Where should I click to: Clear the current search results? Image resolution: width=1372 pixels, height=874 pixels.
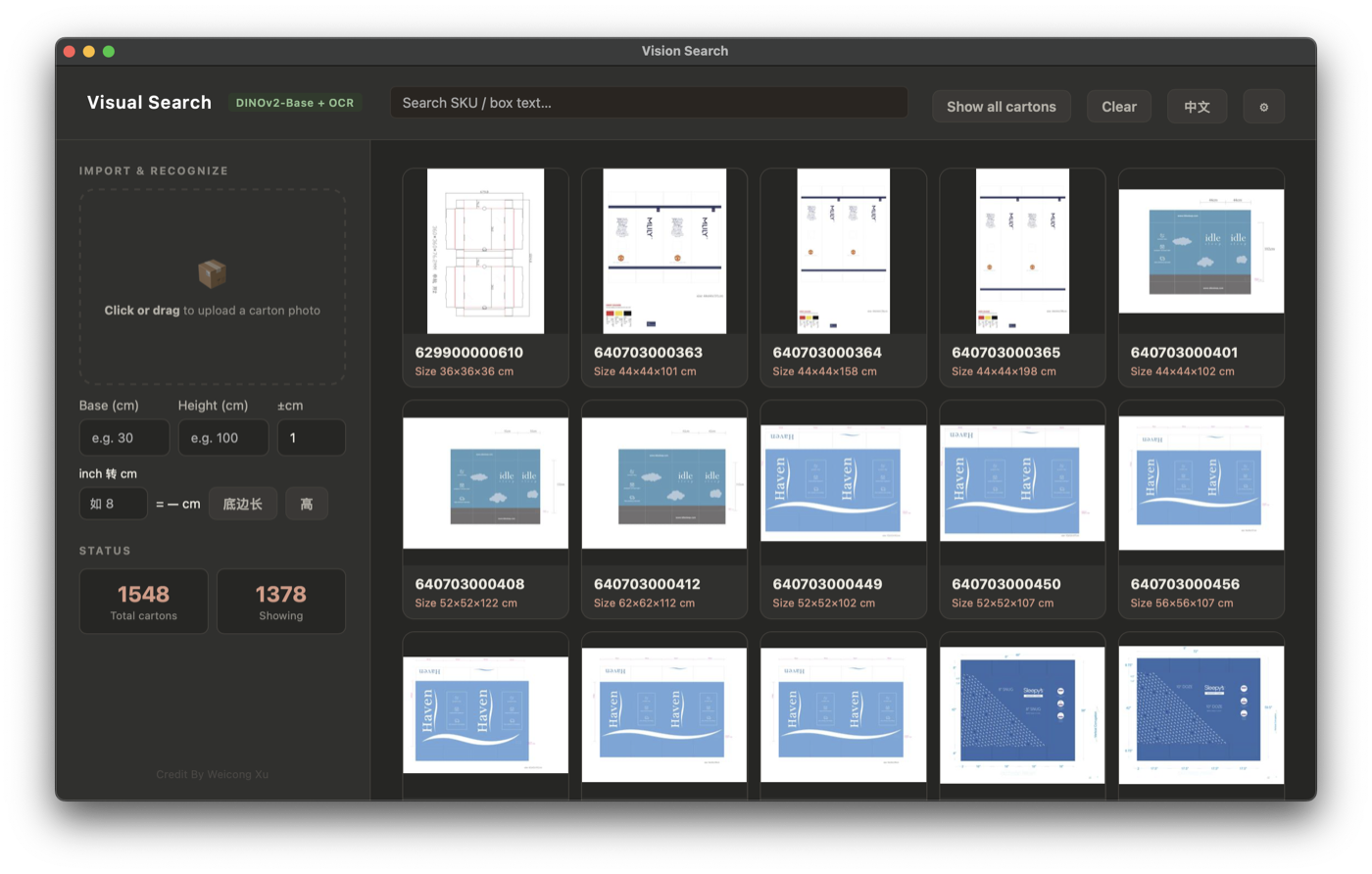click(x=1118, y=107)
